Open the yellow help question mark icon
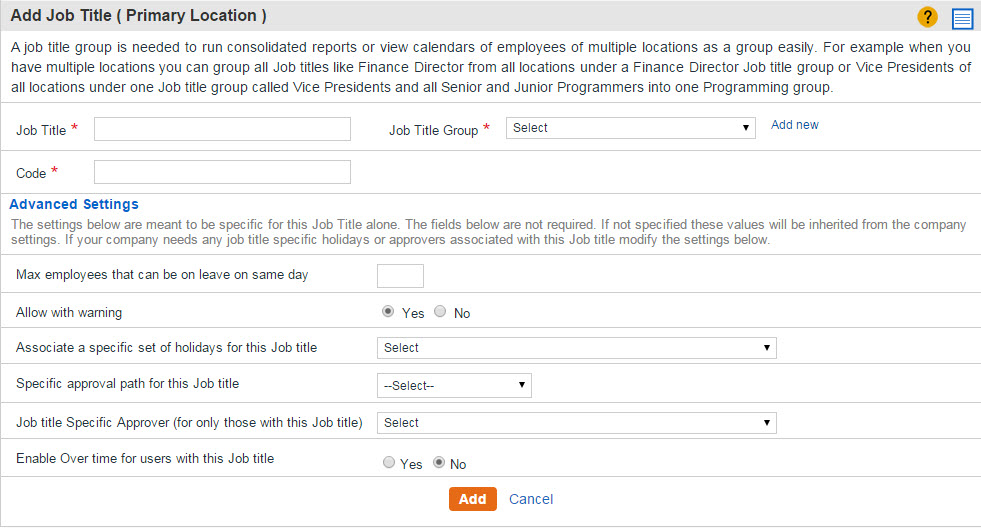The height and width of the screenshot is (528, 981). [x=927, y=17]
